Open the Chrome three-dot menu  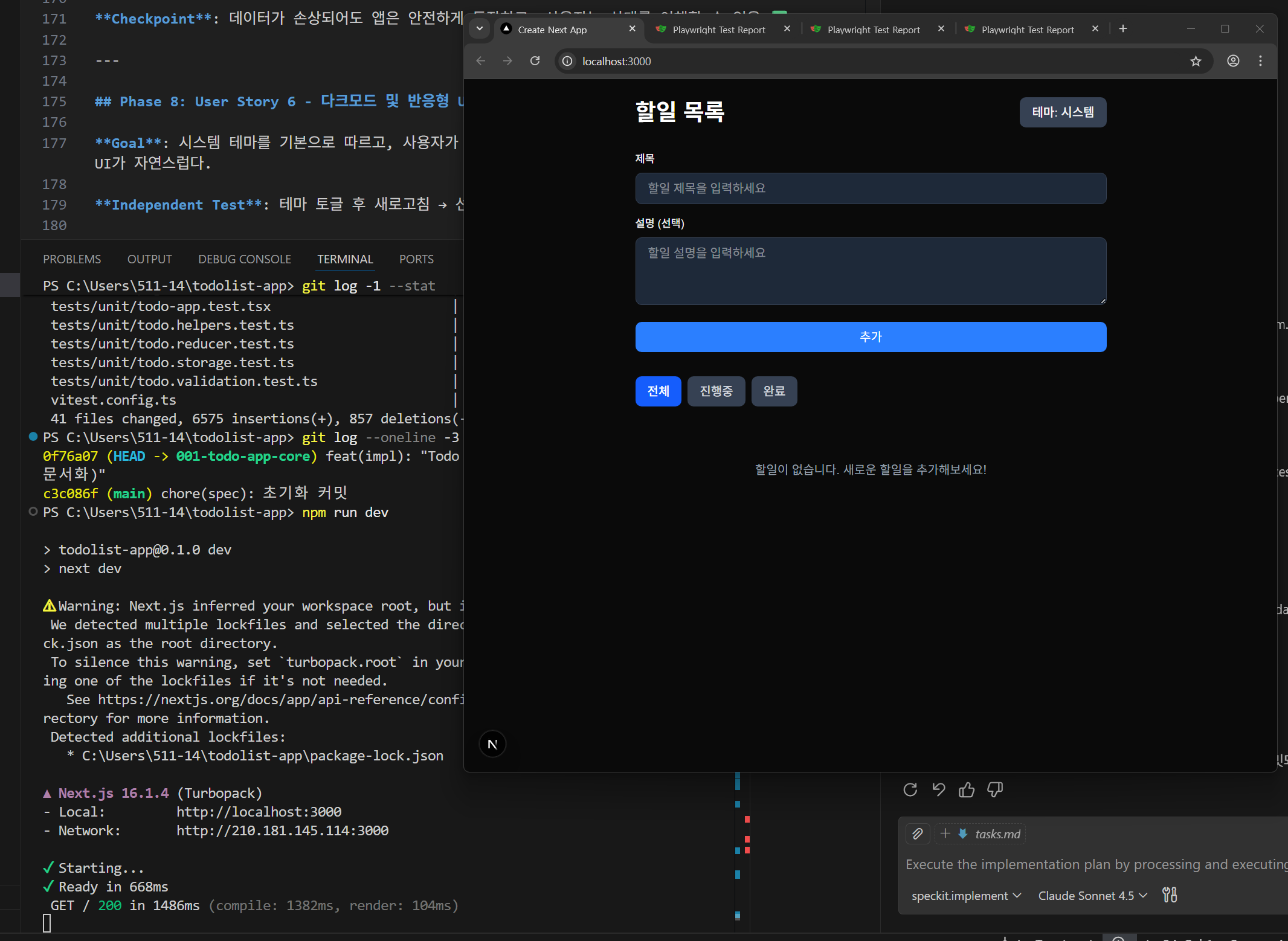(x=1260, y=61)
